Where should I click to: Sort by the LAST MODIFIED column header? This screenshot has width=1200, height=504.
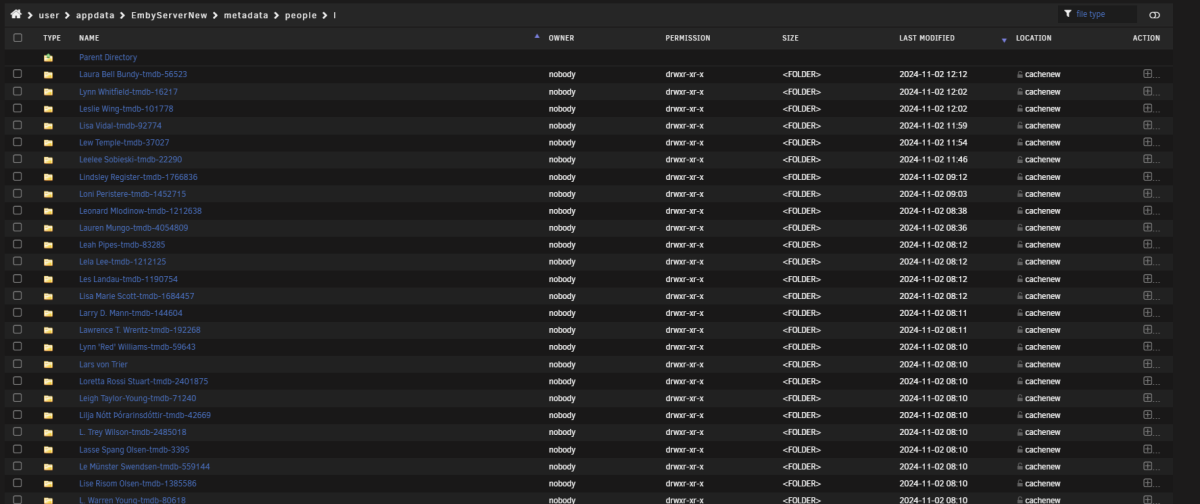[x=927, y=38]
